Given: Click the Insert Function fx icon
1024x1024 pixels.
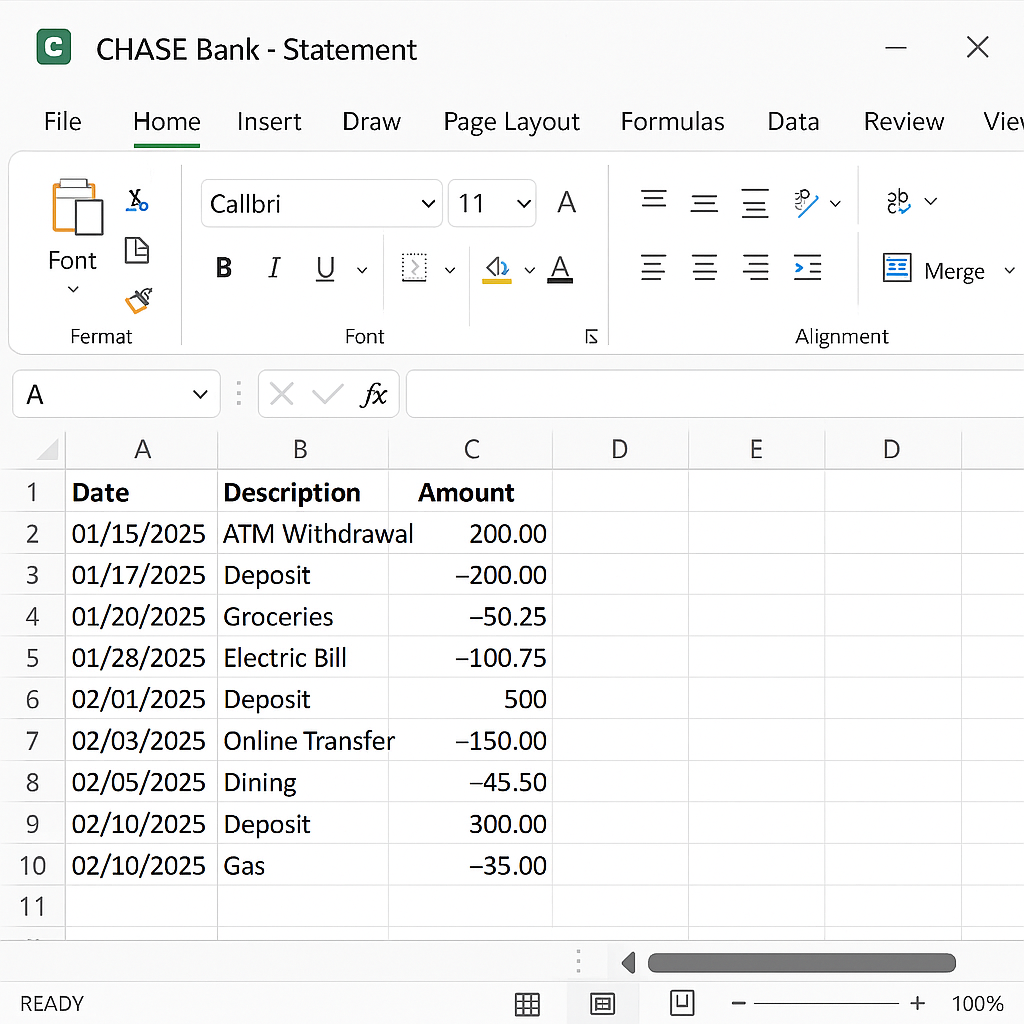Looking at the screenshot, I should point(374,395).
